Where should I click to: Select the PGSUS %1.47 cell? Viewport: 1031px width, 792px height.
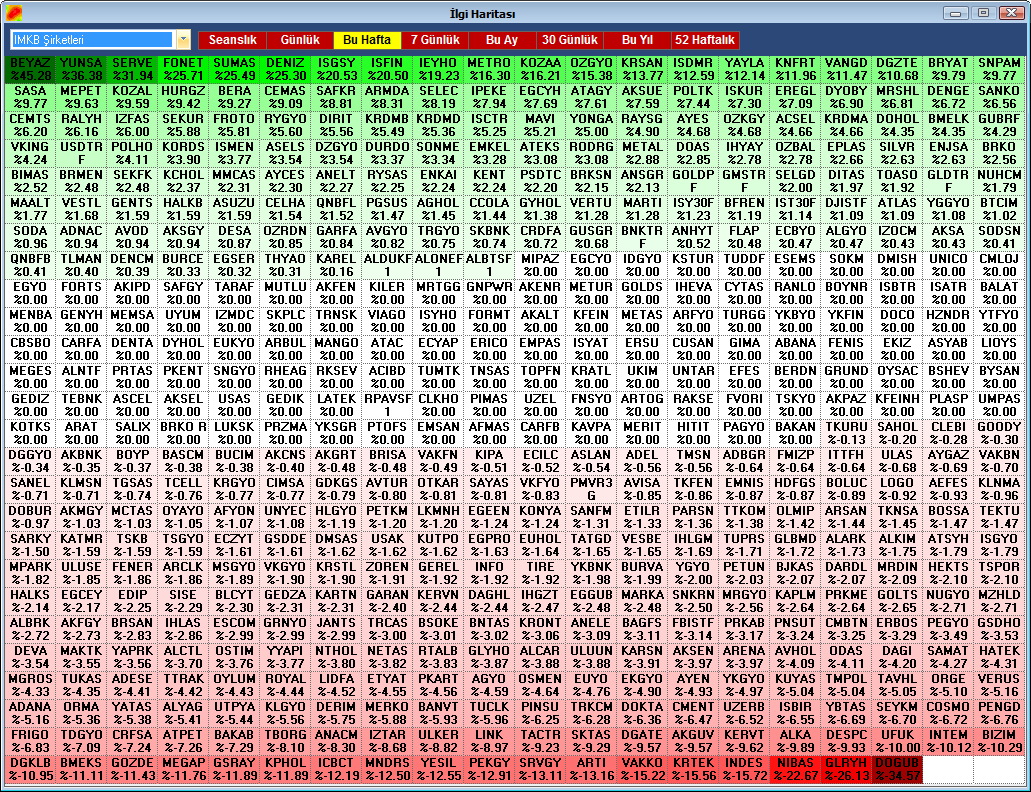(x=387, y=209)
